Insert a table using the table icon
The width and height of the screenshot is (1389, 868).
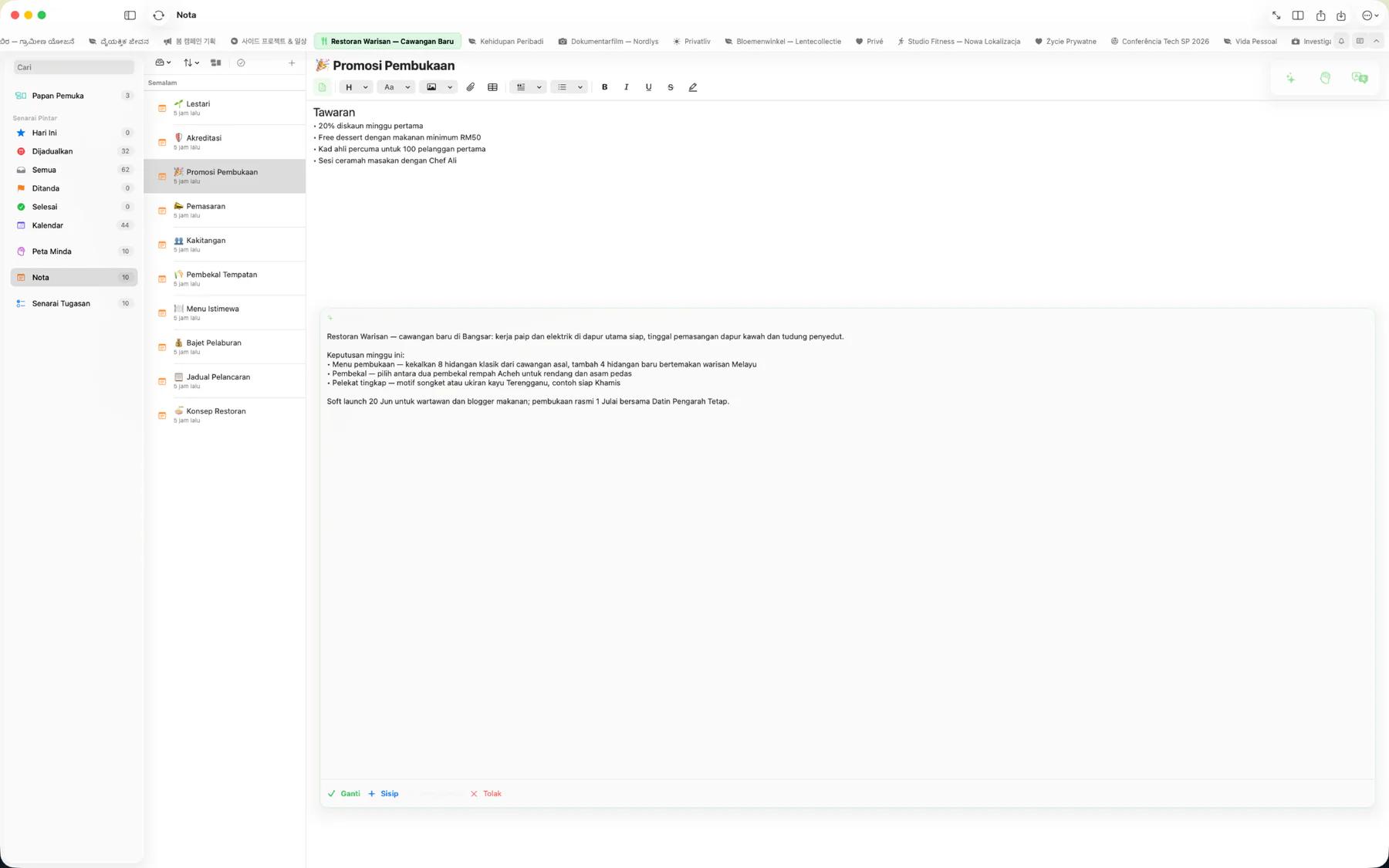(x=492, y=87)
